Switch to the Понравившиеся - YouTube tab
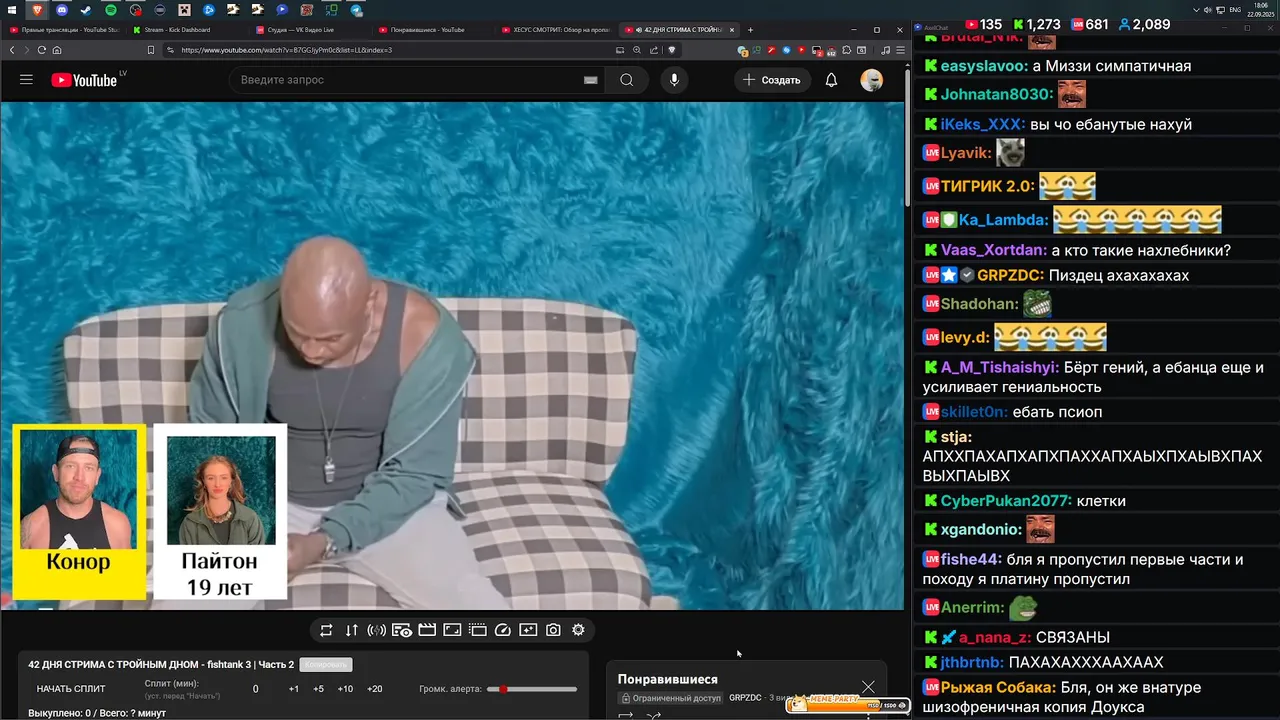Image resolution: width=1280 pixels, height=720 pixels. pyautogui.click(x=430, y=30)
